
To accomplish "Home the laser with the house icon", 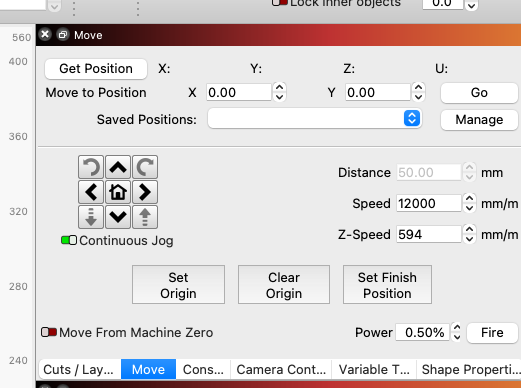I will [118, 192].
